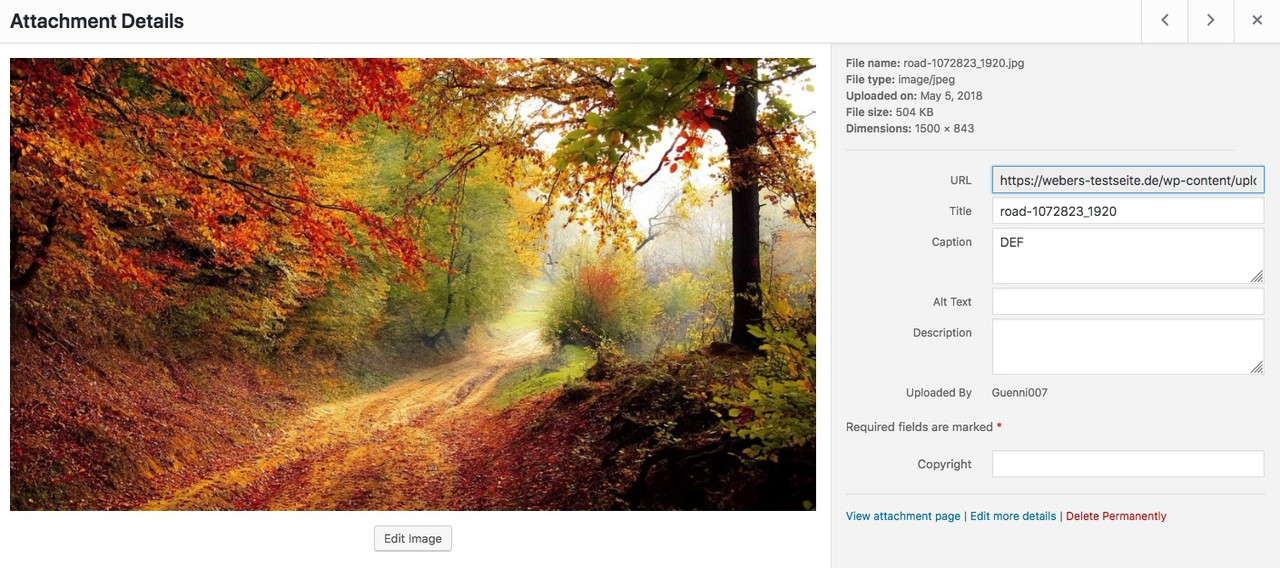Viewport: 1280px width, 568px height.
Task: Click inside the empty Description textarea
Action: click(x=1128, y=347)
